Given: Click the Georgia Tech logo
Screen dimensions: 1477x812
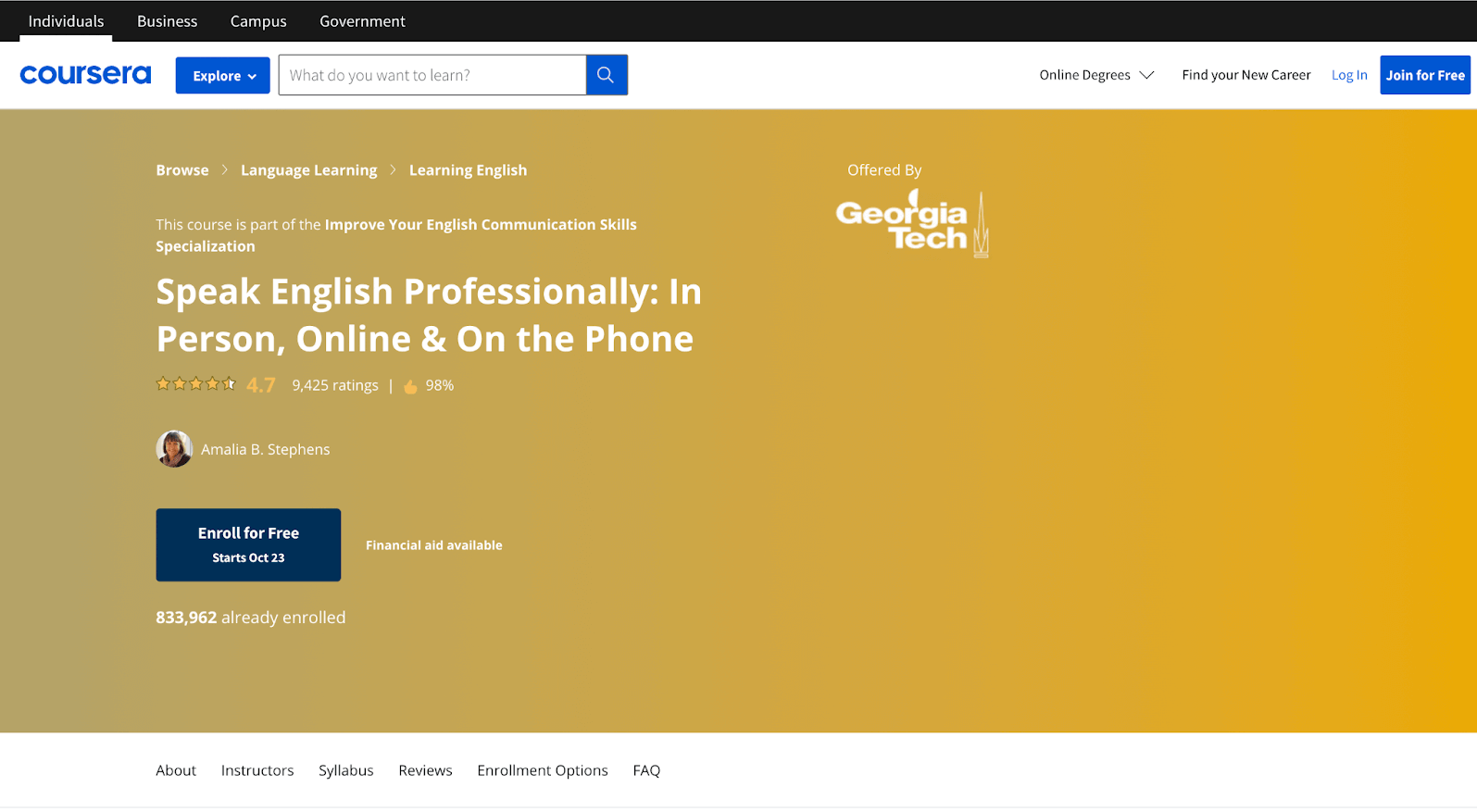Looking at the screenshot, I should tap(912, 224).
